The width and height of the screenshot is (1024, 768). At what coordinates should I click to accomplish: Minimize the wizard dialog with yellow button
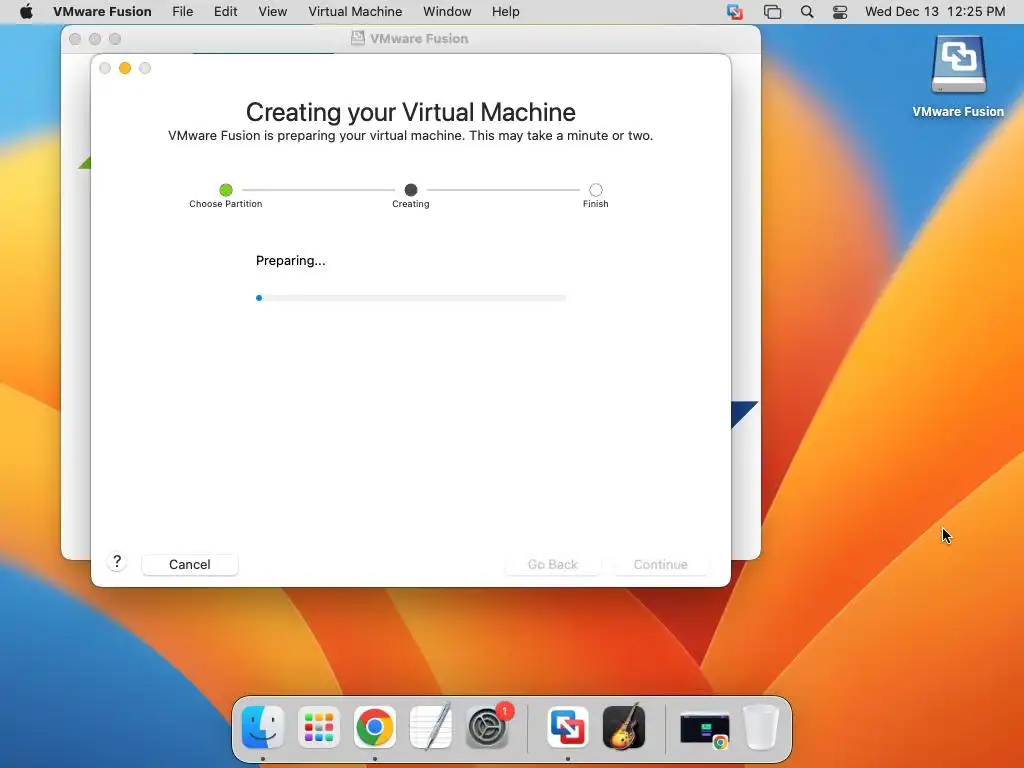(125, 68)
